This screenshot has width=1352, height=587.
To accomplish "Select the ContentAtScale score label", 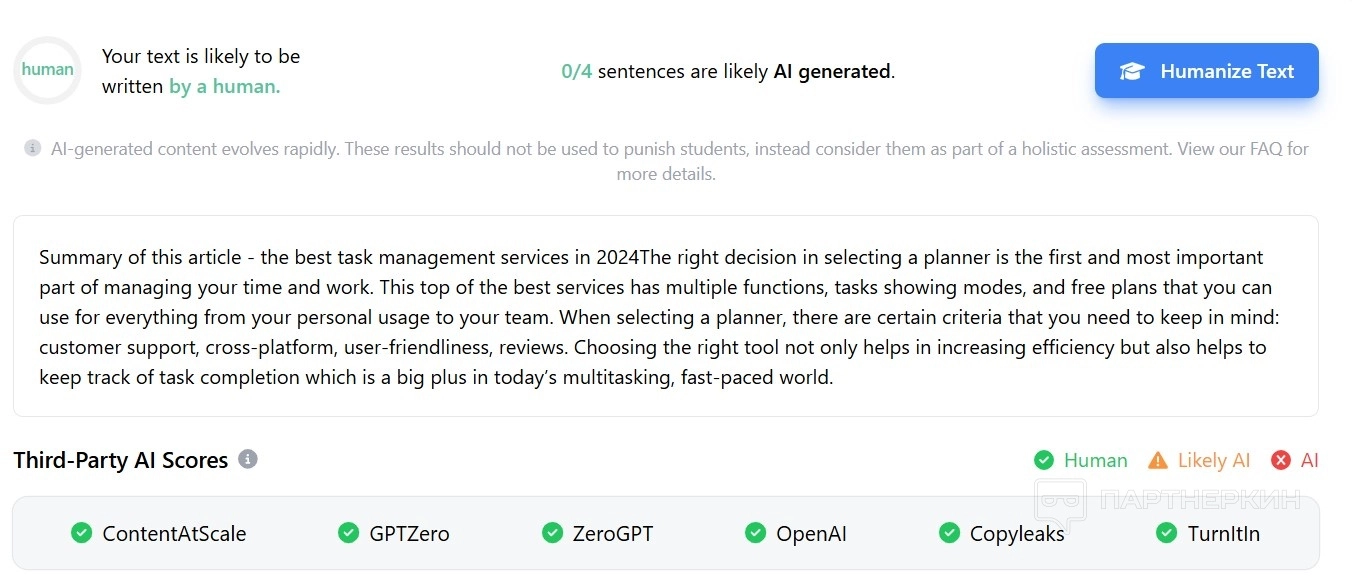I will [174, 534].
